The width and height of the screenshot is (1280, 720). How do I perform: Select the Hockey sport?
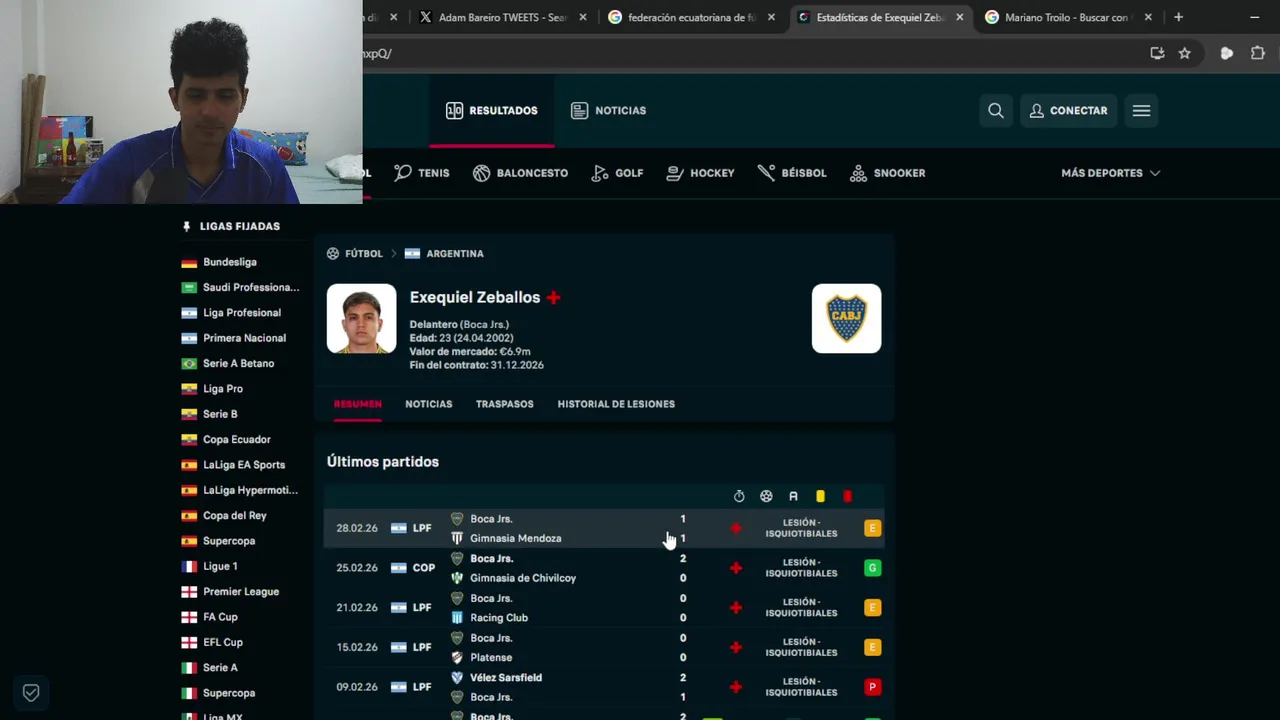700,173
